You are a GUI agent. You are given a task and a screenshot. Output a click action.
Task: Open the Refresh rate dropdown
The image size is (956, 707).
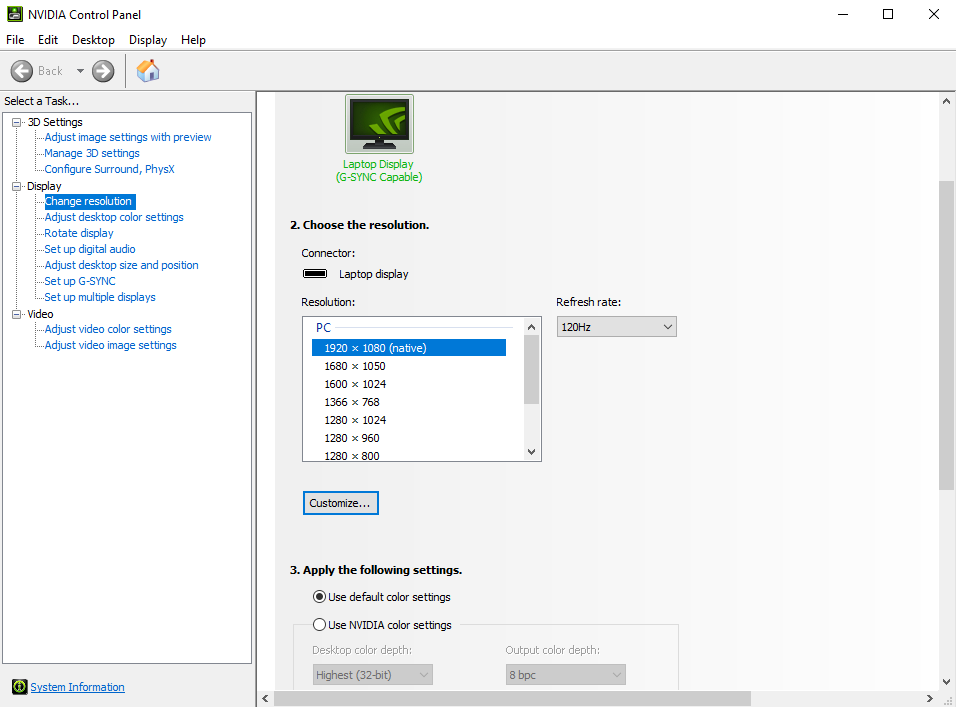[x=616, y=327]
